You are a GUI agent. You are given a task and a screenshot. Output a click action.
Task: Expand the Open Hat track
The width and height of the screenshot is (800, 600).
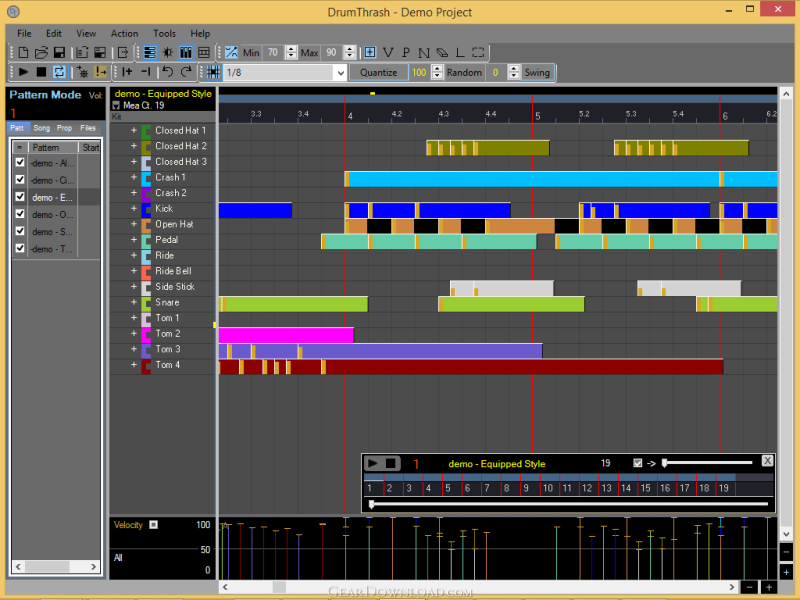coord(134,224)
